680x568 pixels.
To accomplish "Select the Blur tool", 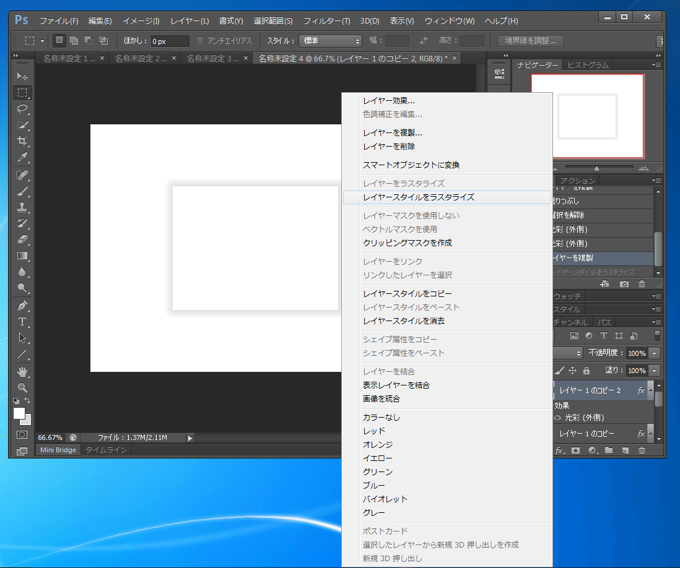I will [22, 272].
